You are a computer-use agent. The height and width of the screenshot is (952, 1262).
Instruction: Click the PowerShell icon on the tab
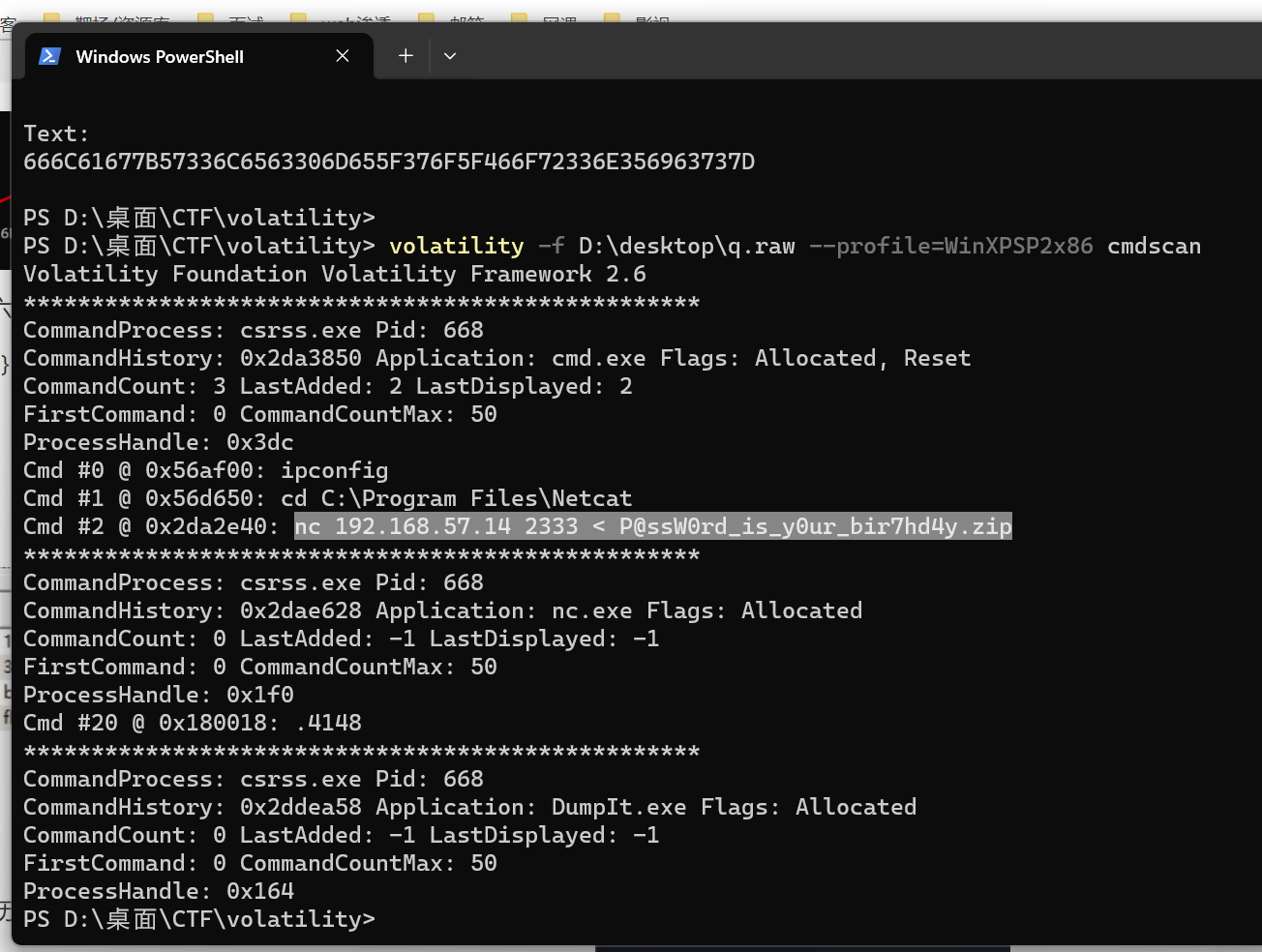pos(50,56)
